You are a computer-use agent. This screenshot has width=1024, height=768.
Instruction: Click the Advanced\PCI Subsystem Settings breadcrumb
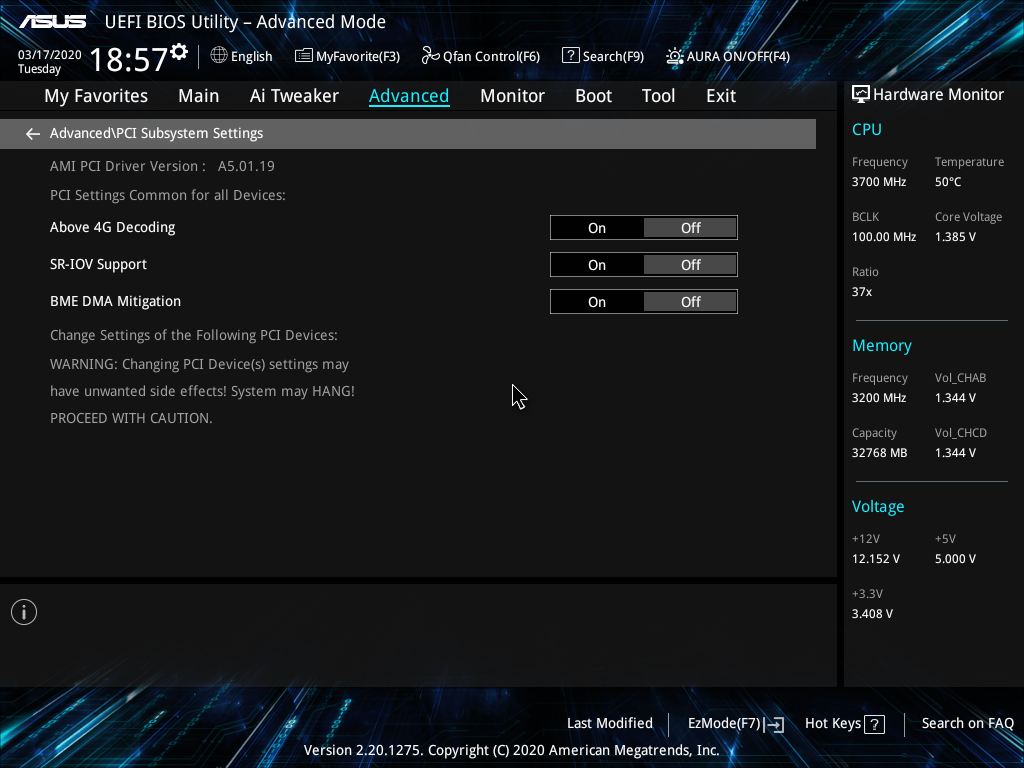[x=156, y=133]
